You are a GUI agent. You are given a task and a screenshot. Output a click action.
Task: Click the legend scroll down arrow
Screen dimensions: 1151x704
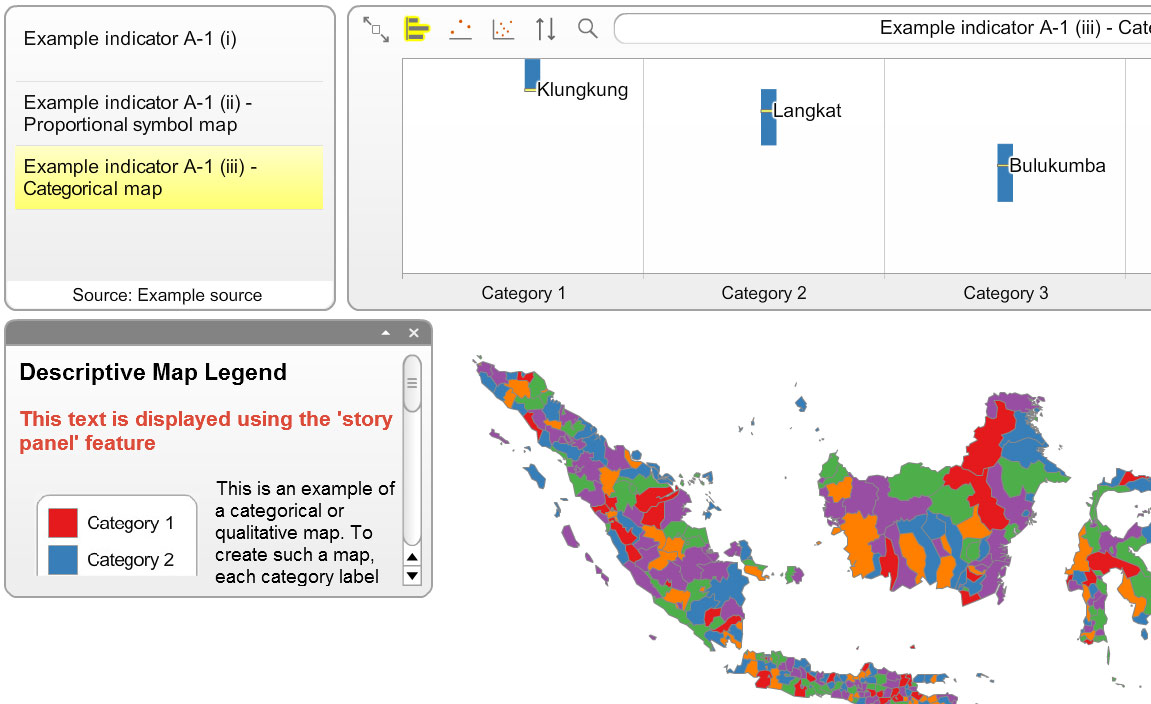[413, 576]
